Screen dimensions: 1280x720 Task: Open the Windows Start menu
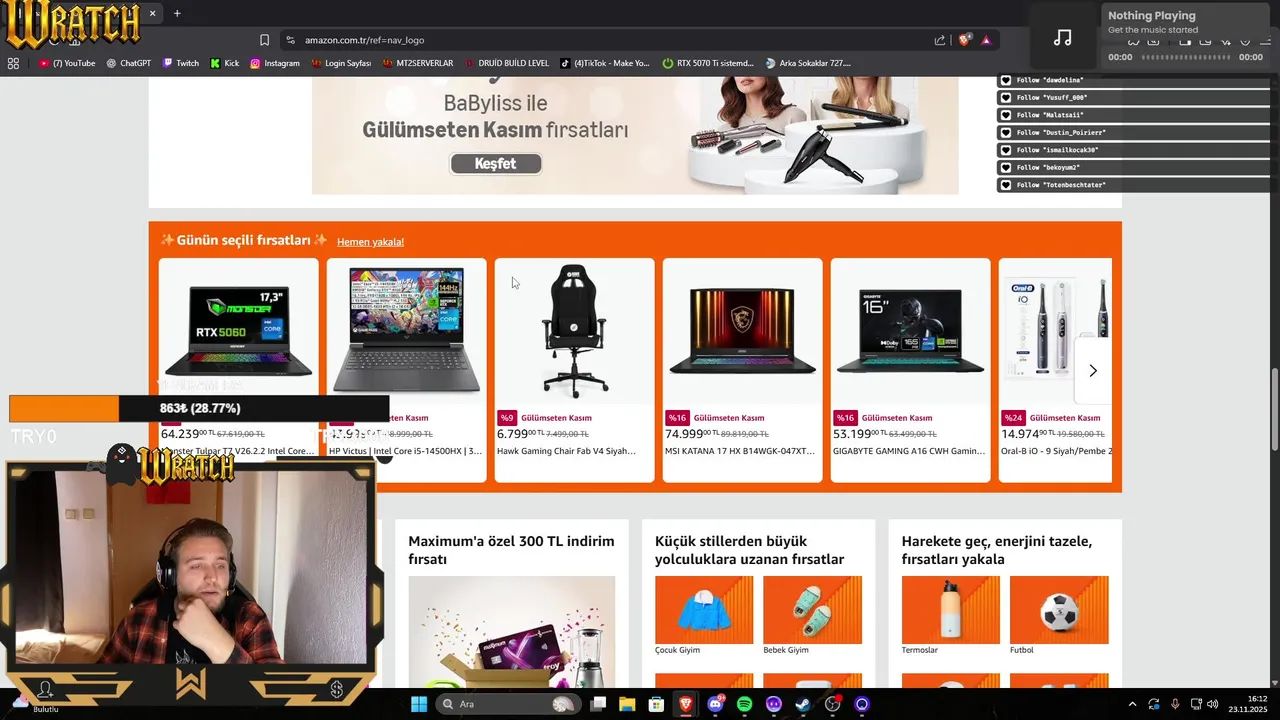pos(419,704)
